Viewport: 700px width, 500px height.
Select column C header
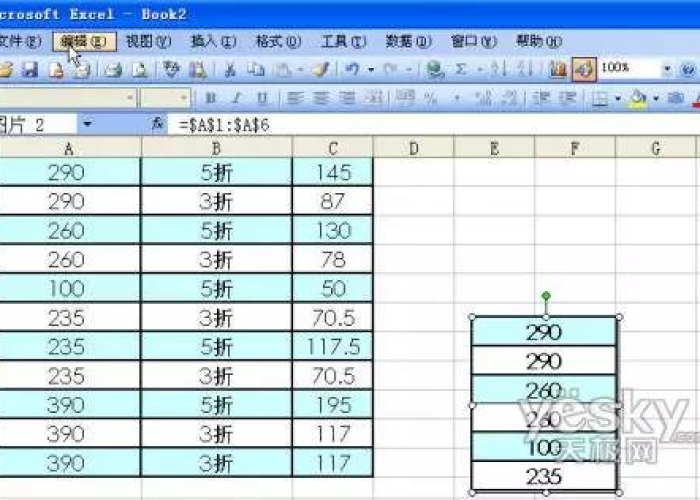(333, 148)
